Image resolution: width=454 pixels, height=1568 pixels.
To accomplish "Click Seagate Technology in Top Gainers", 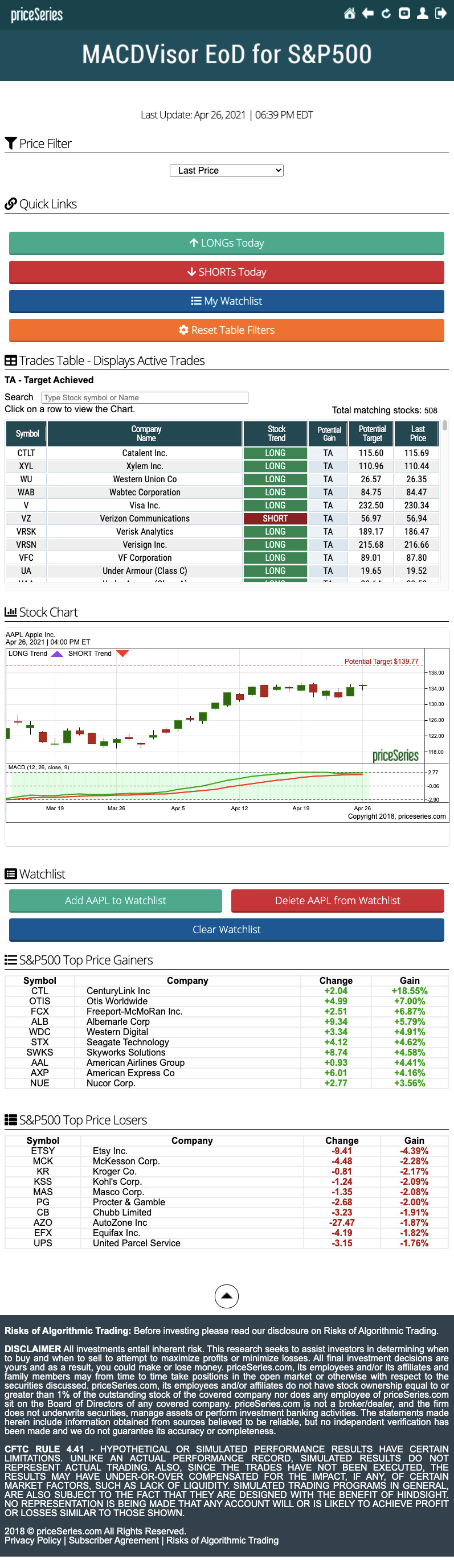I will [x=128, y=1042].
